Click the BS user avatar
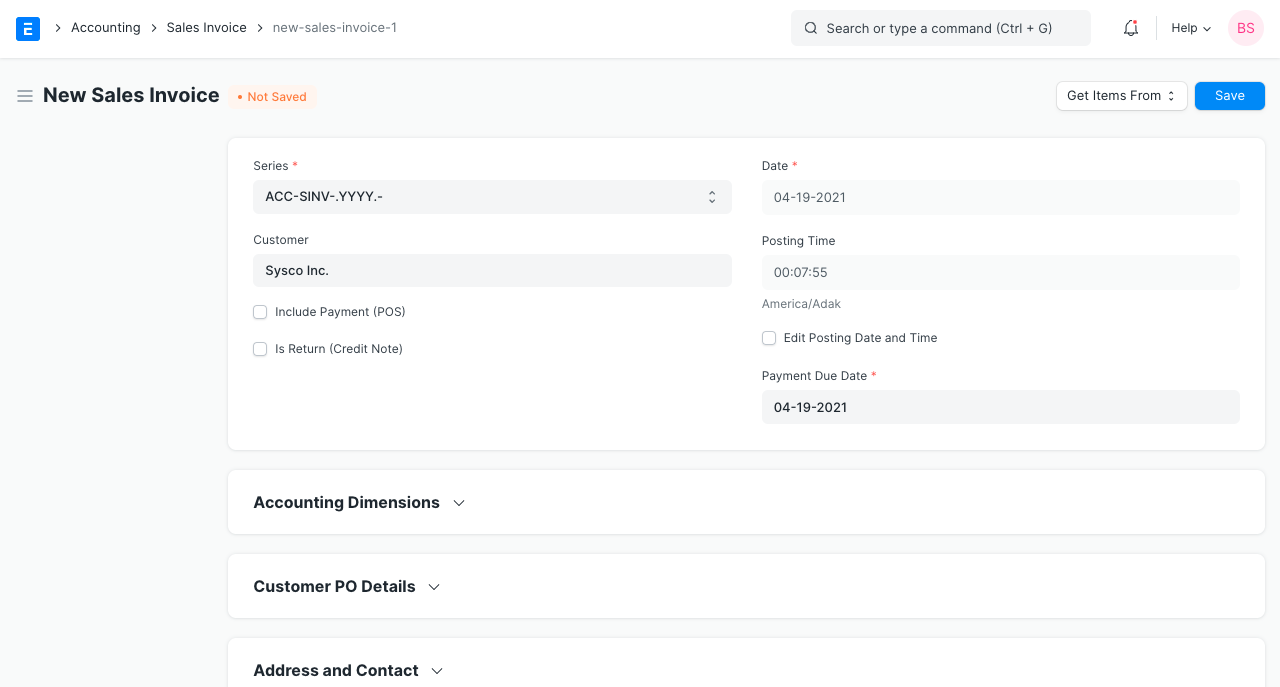 coord(1245,28)
